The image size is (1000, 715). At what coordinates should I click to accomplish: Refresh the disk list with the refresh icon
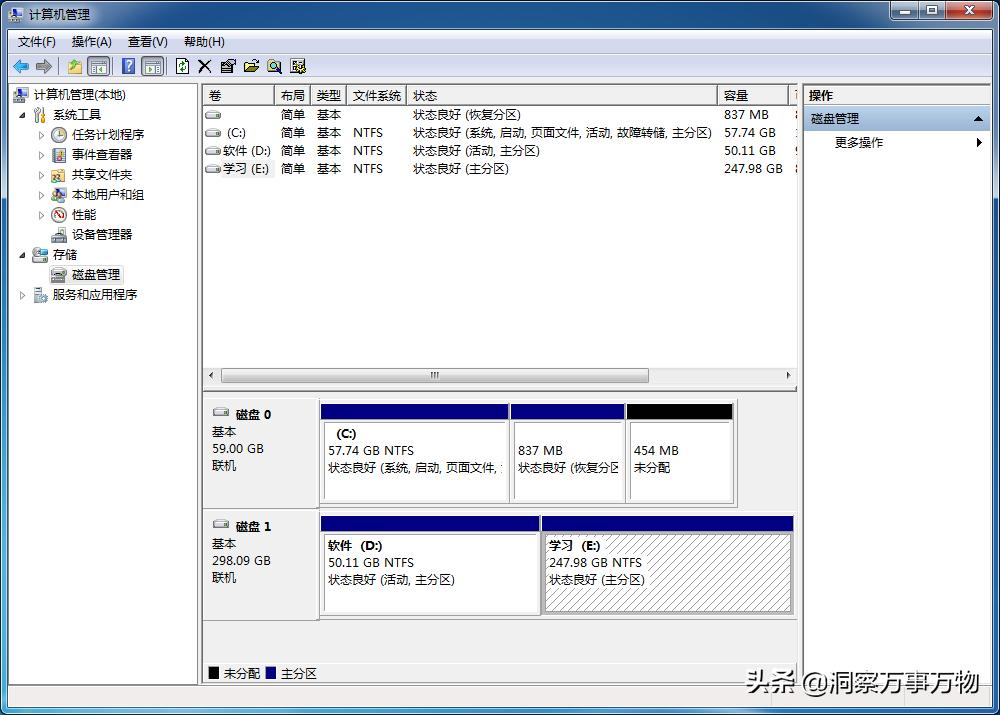tap(182, 66)
